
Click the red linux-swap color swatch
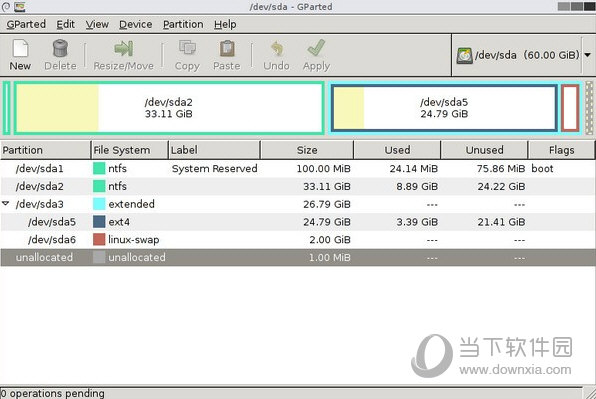point(99,239)
